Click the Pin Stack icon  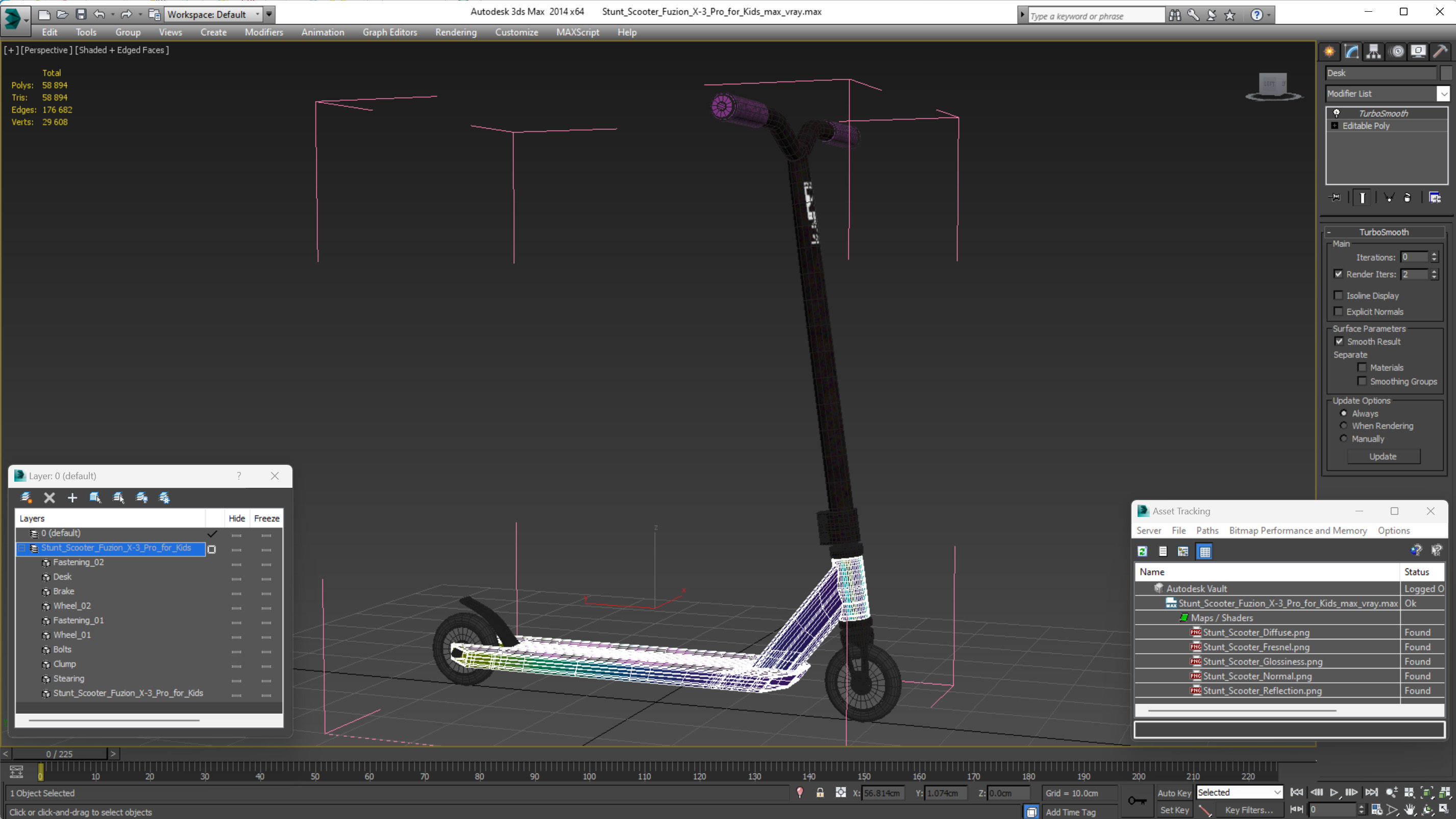(x=1335, y=197)
